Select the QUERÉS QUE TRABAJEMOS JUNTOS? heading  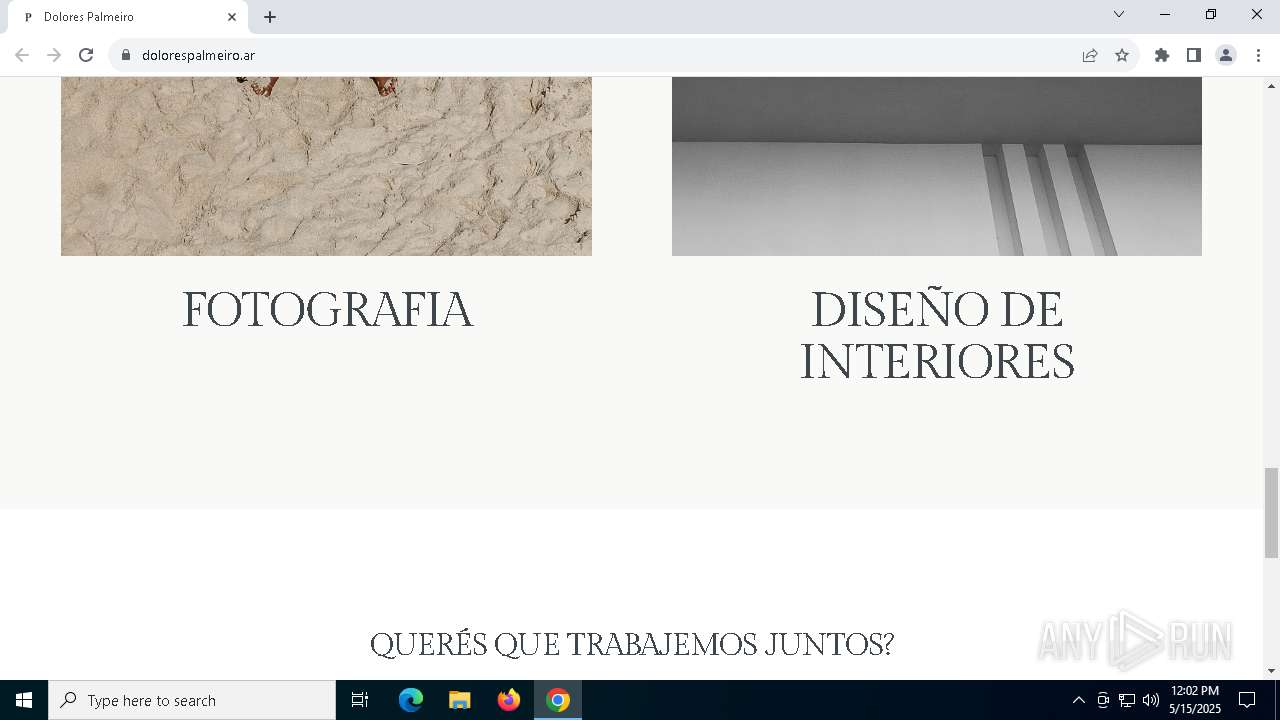tap(632, 644)
